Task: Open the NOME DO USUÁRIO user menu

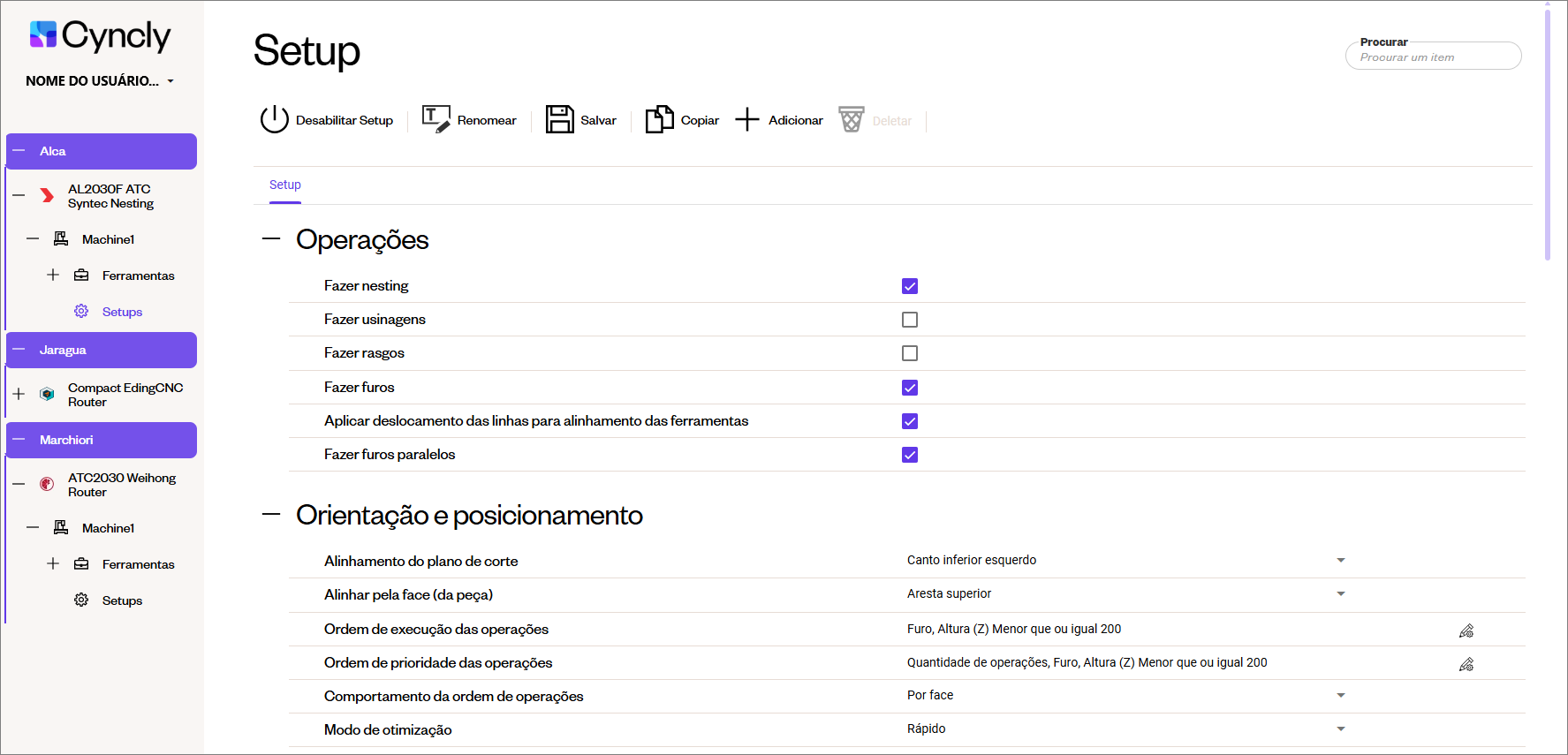Action: [x=99, y=81]
